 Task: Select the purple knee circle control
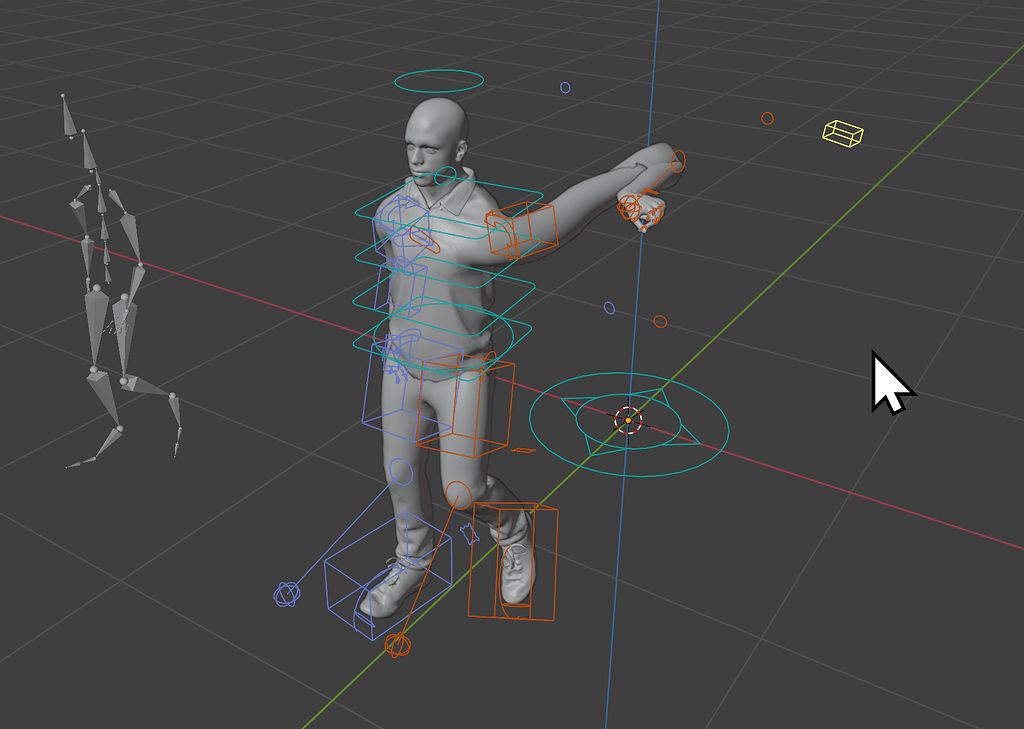pos(401,472)
